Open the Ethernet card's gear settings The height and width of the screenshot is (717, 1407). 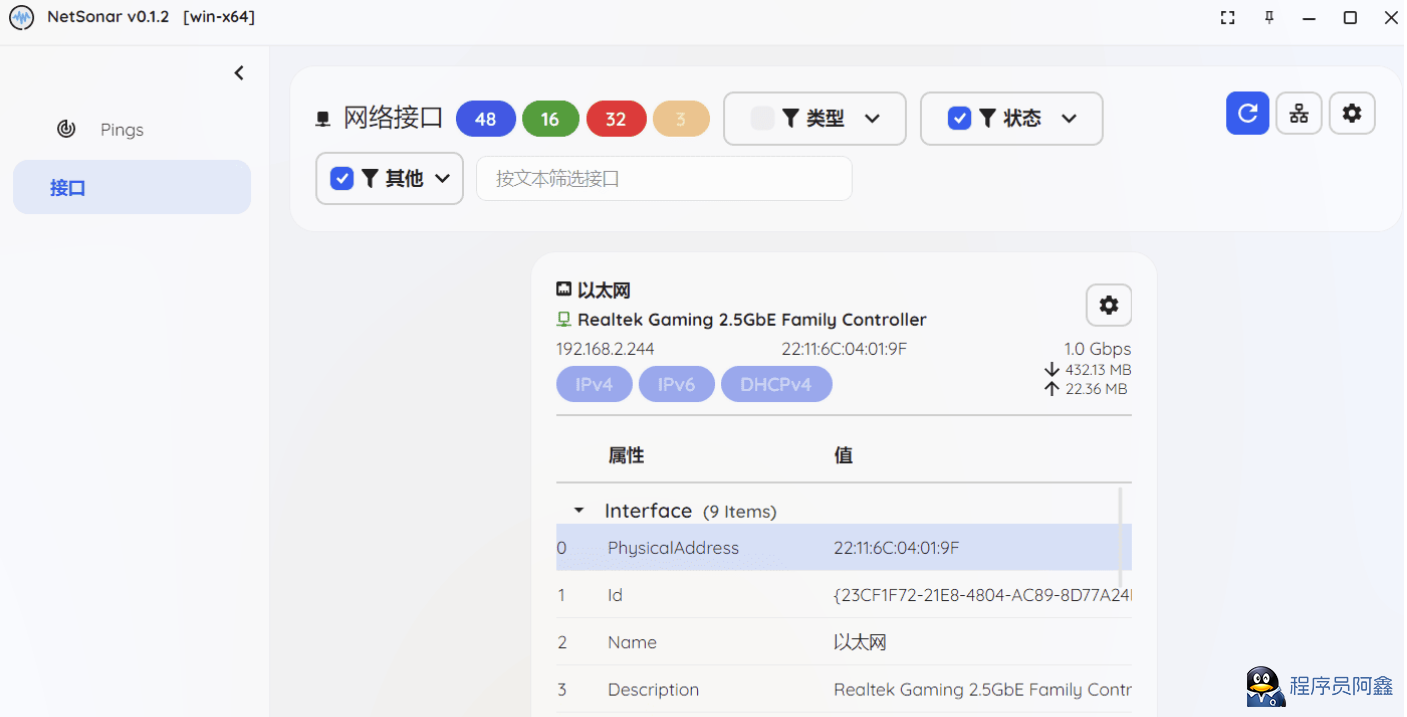point(1108,305)
